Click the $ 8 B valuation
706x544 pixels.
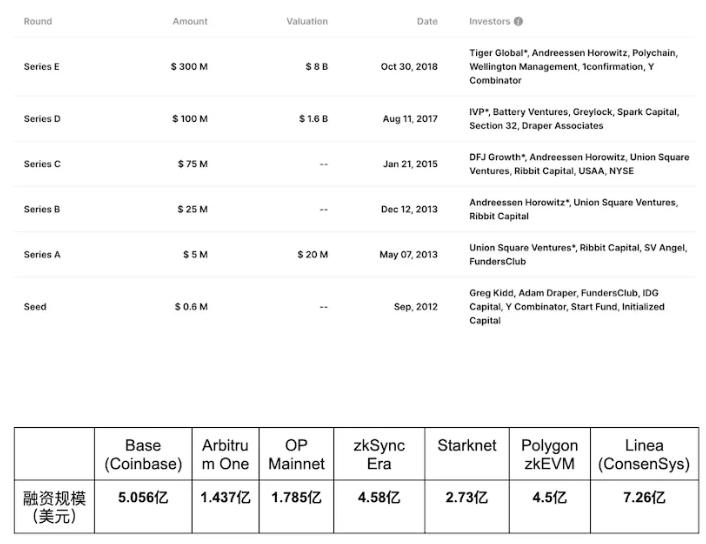[x=317, y=67]
